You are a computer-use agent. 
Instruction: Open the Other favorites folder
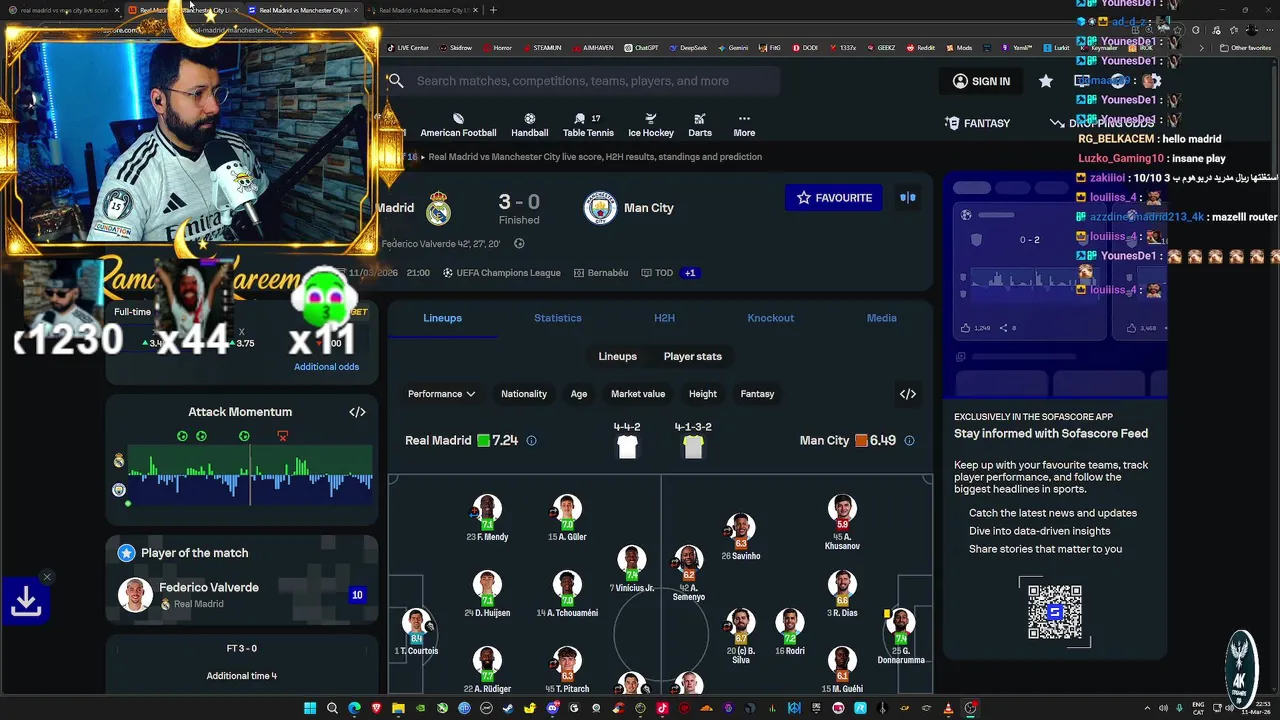[x=1246, y=48]
